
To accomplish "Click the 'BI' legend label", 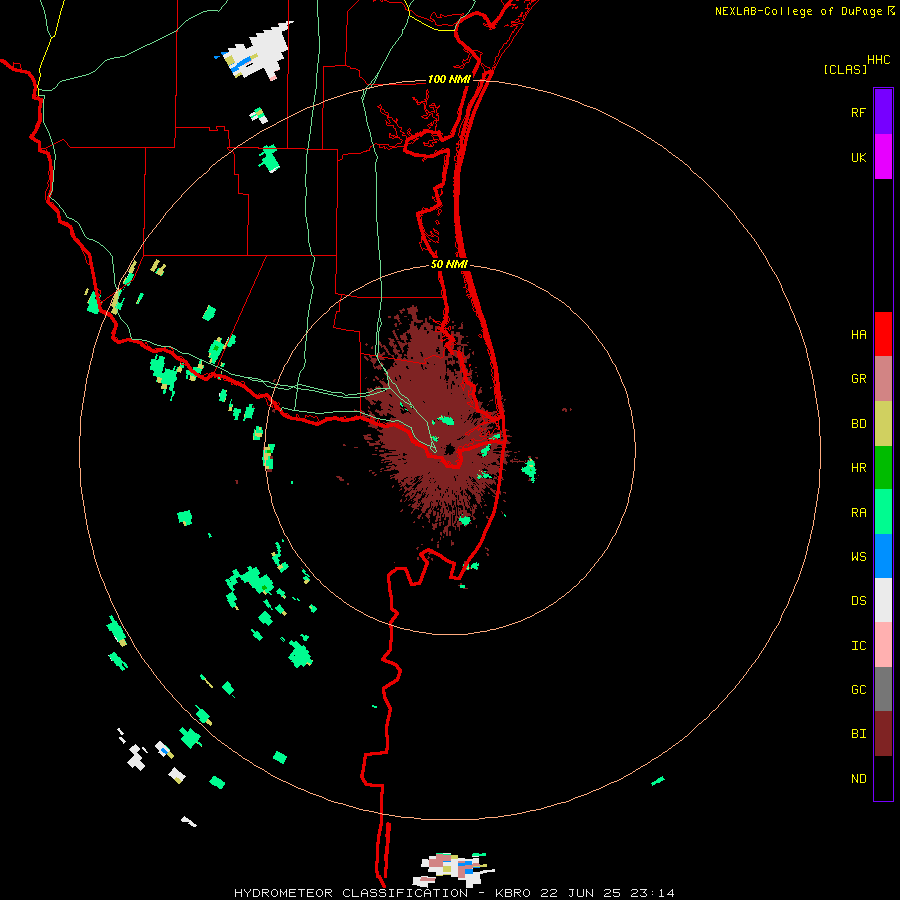I will point(858,734).
